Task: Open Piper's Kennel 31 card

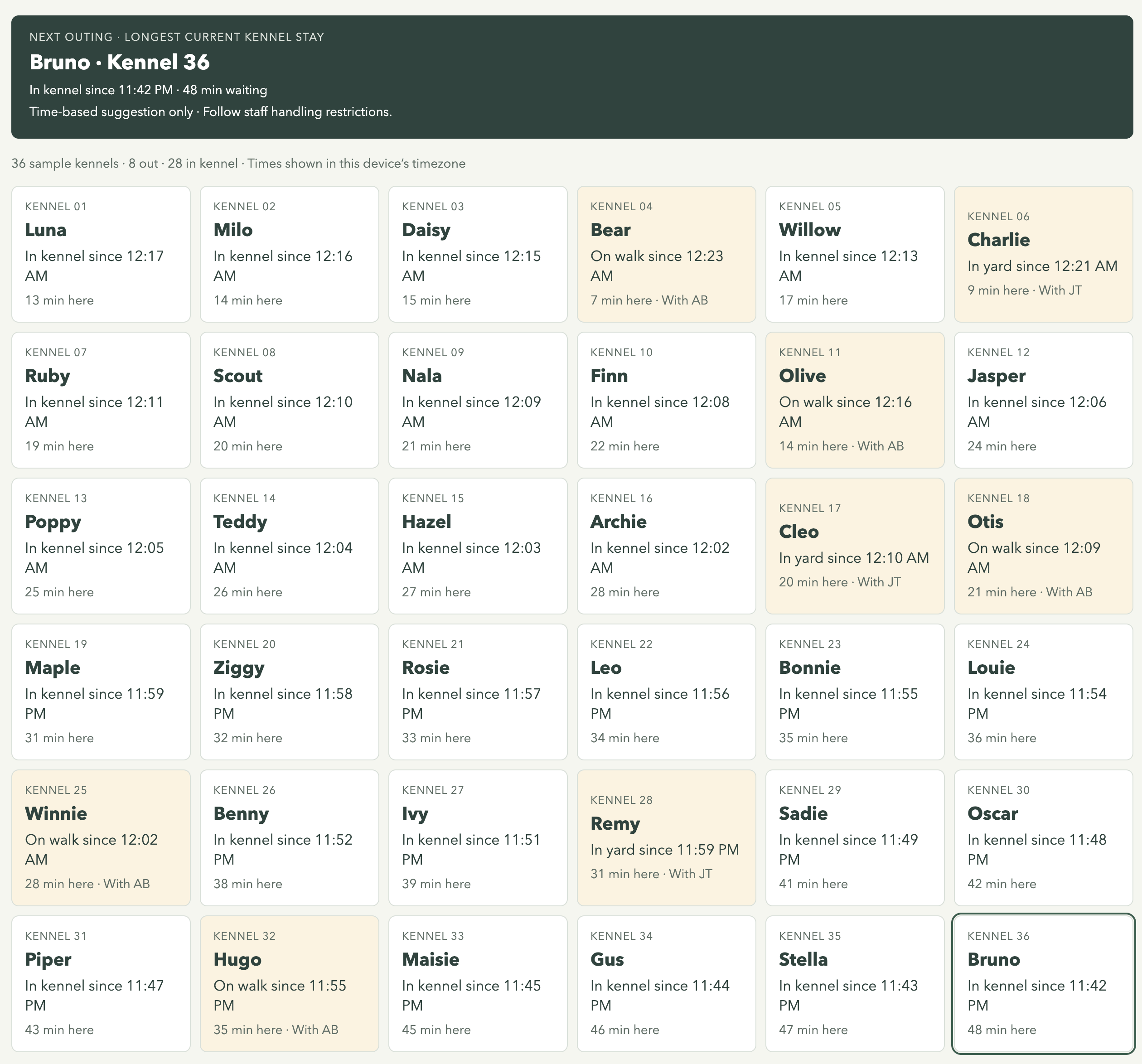Action: pos(101,984)
